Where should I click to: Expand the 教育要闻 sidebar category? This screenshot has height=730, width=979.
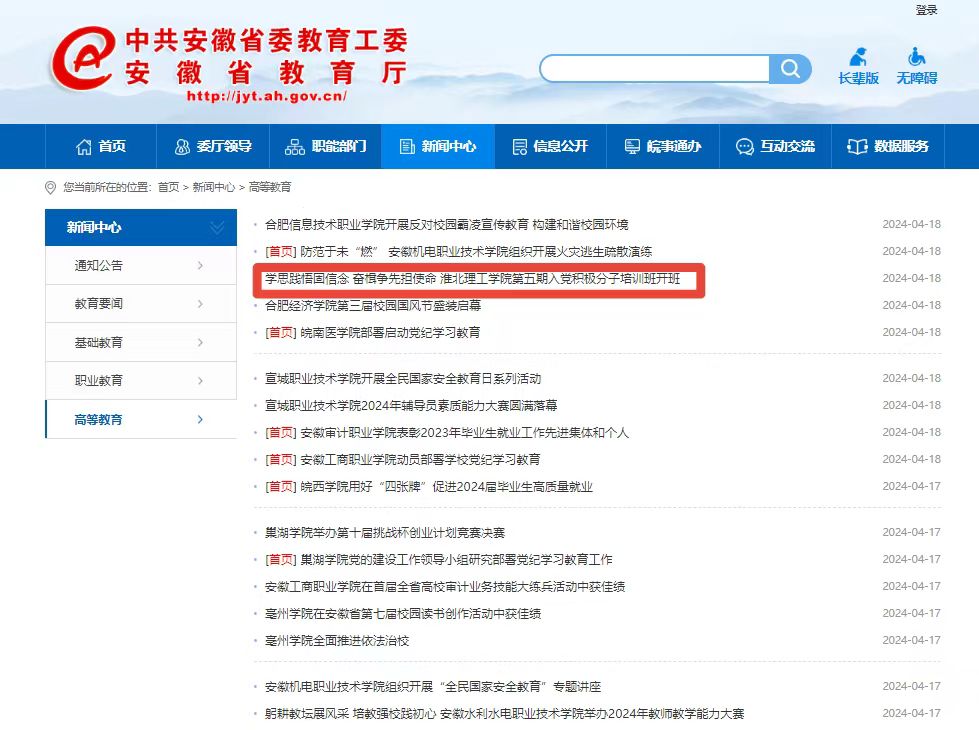pyautogui.click(x=140, y=304)
